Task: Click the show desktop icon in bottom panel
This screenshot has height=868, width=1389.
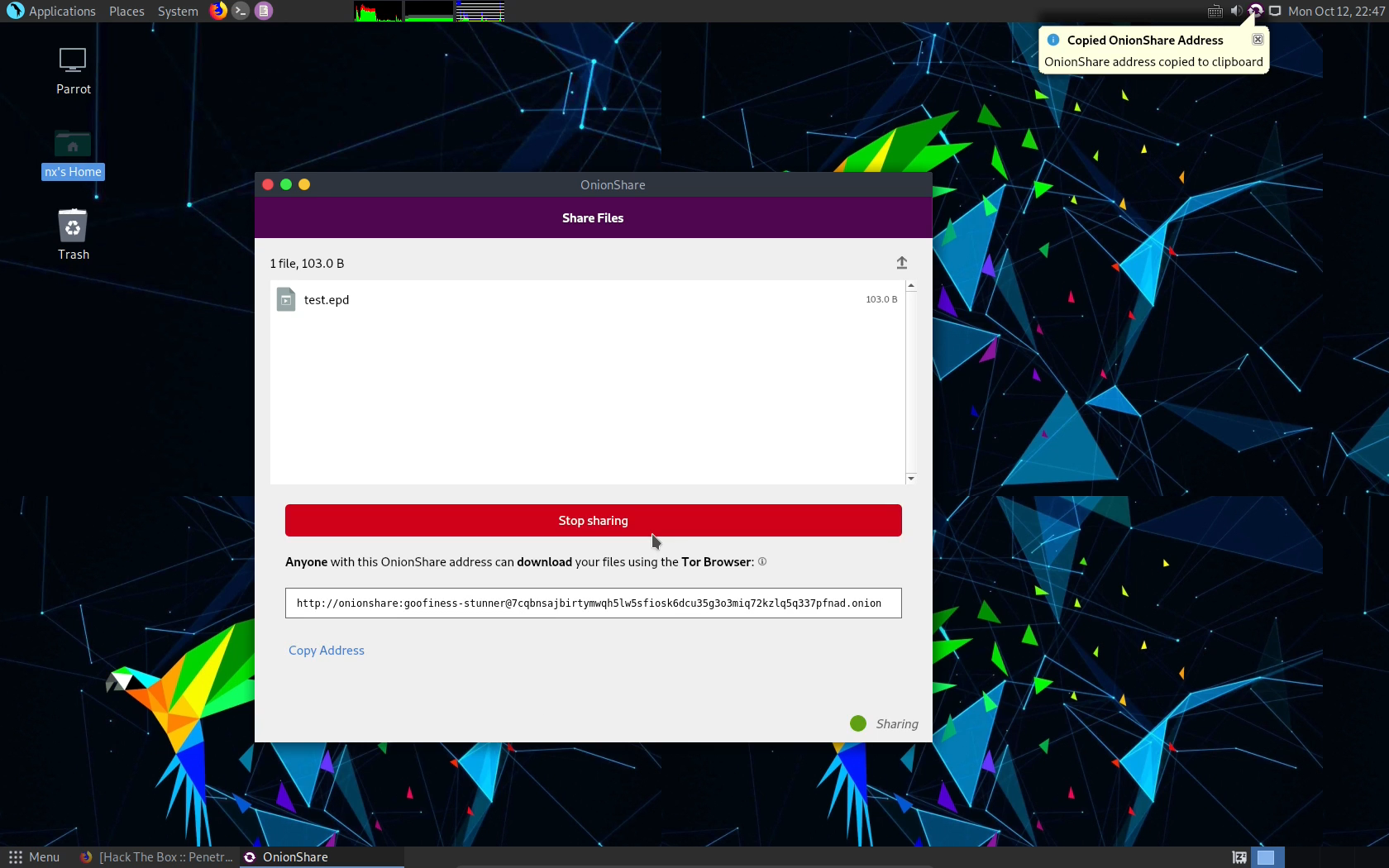Action: [1239, 857]
